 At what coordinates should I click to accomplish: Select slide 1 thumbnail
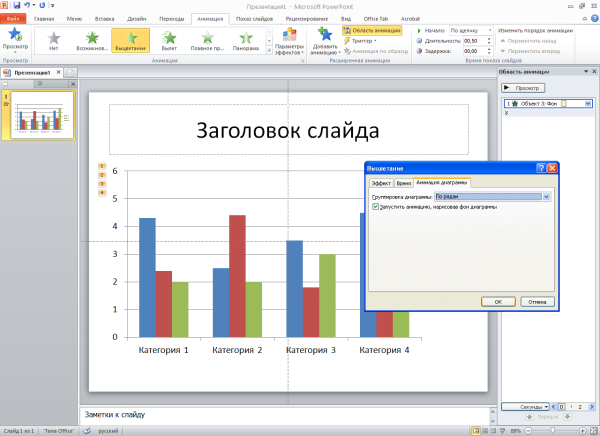click(42, 115)
